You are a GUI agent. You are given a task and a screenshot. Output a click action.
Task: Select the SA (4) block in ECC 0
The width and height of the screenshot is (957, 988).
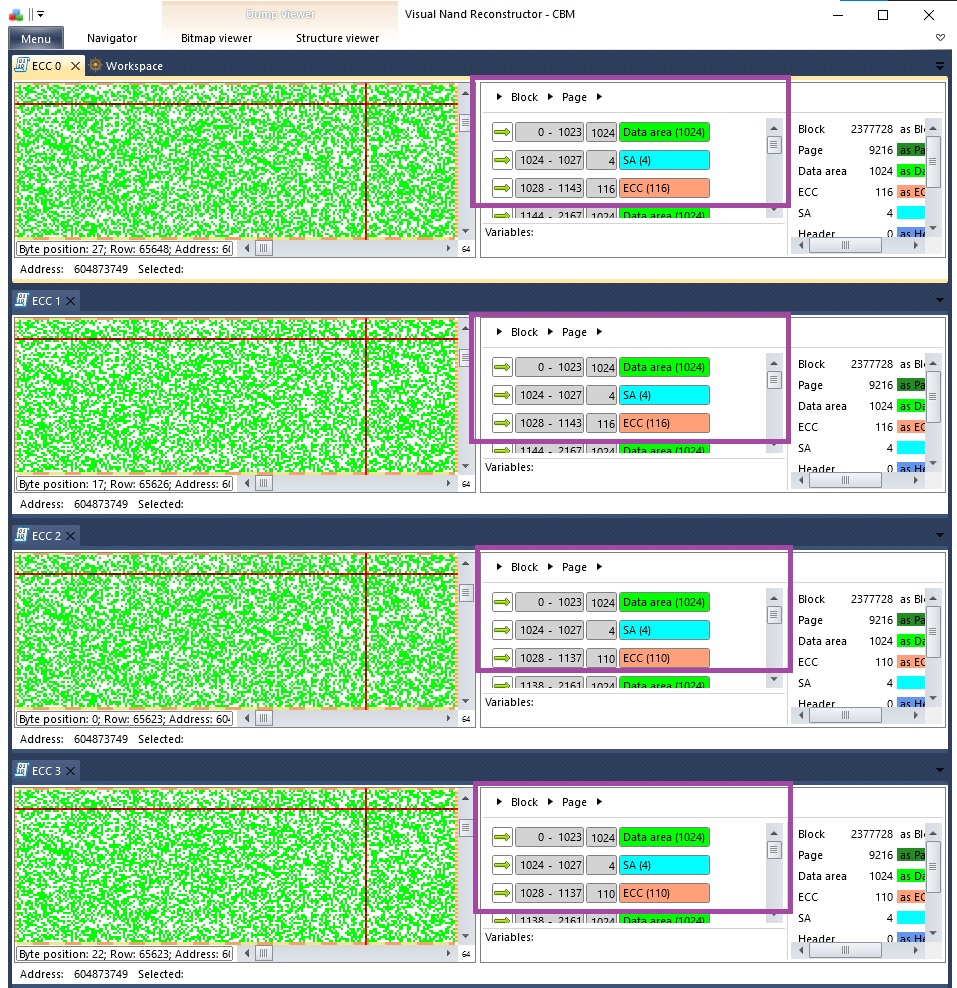pos(664,160)
